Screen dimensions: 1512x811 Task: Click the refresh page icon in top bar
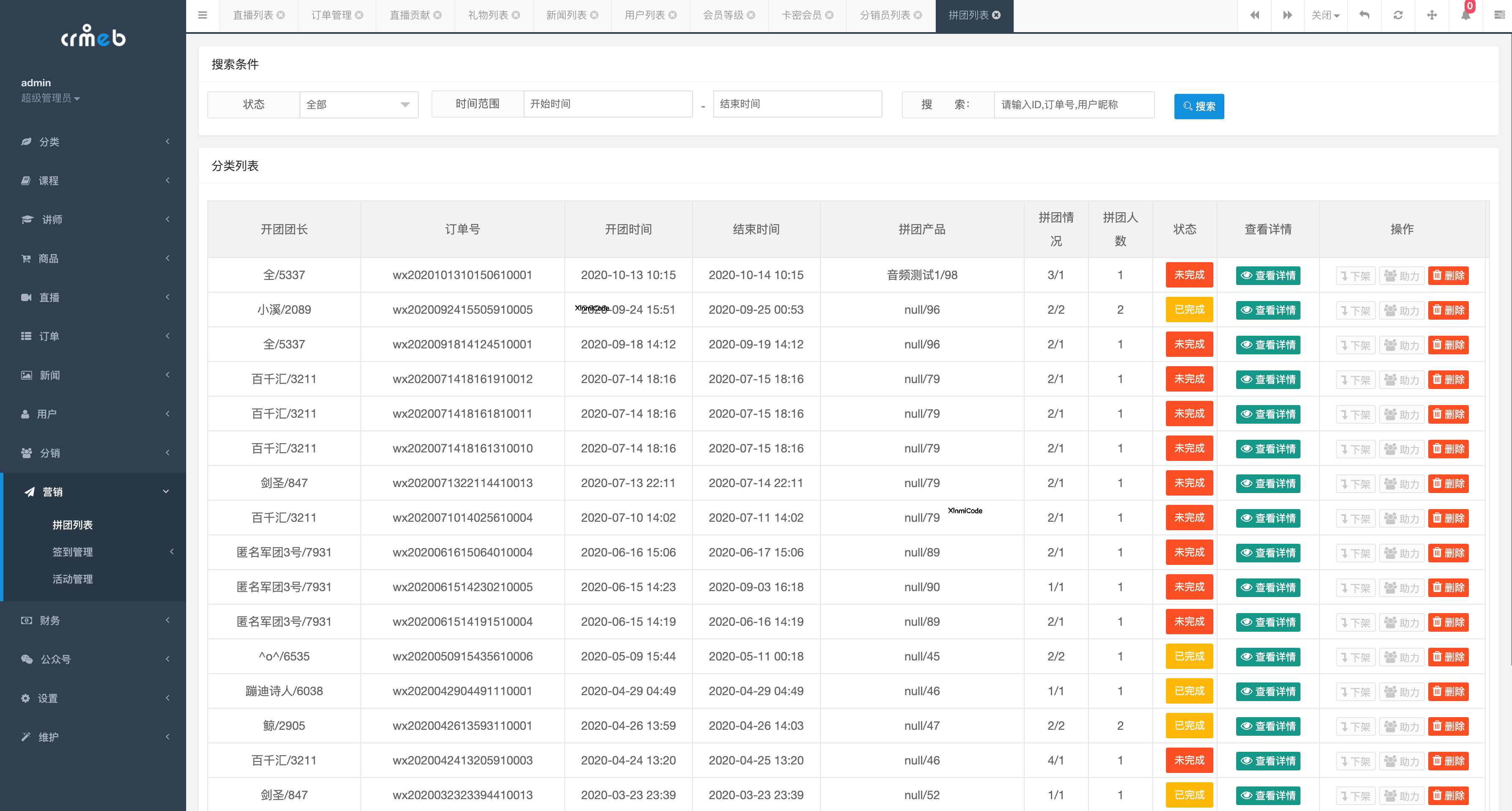(1398, 15)
